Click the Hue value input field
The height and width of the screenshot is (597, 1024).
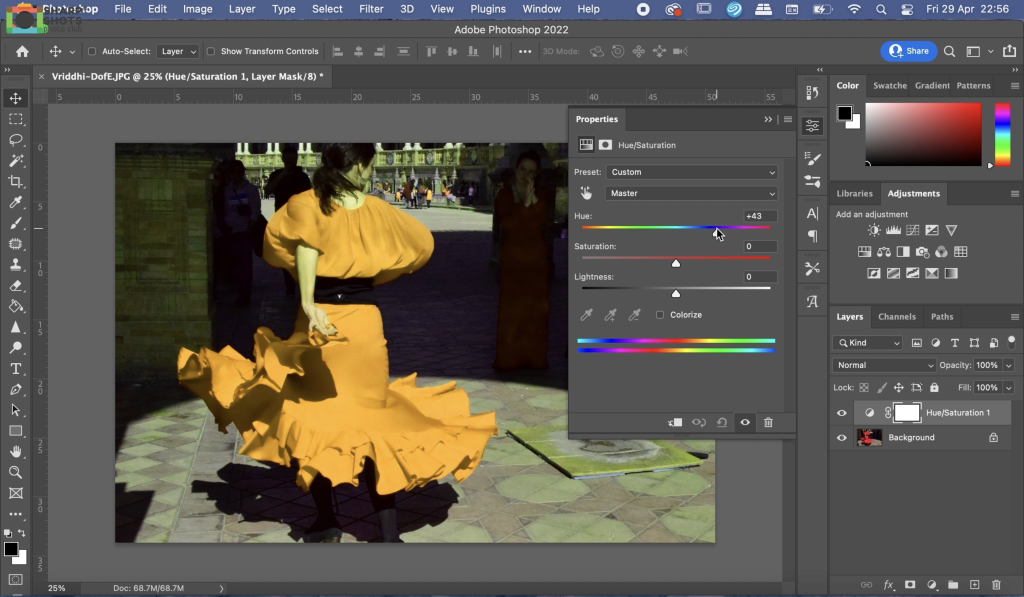tap(759, 216)
